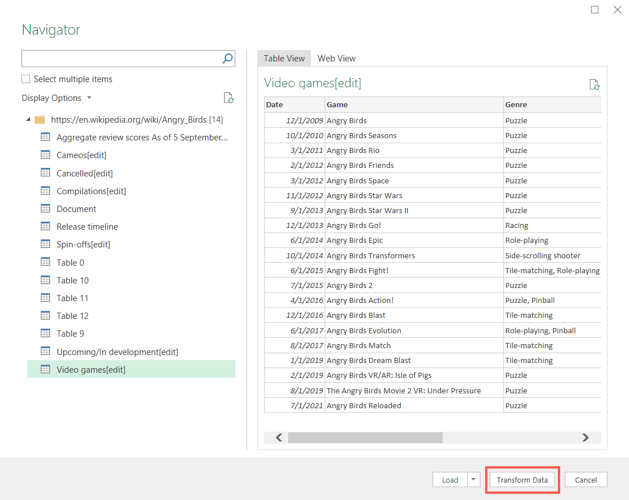Click the Date column header
The image size is (629, 500).
point(294,104)
